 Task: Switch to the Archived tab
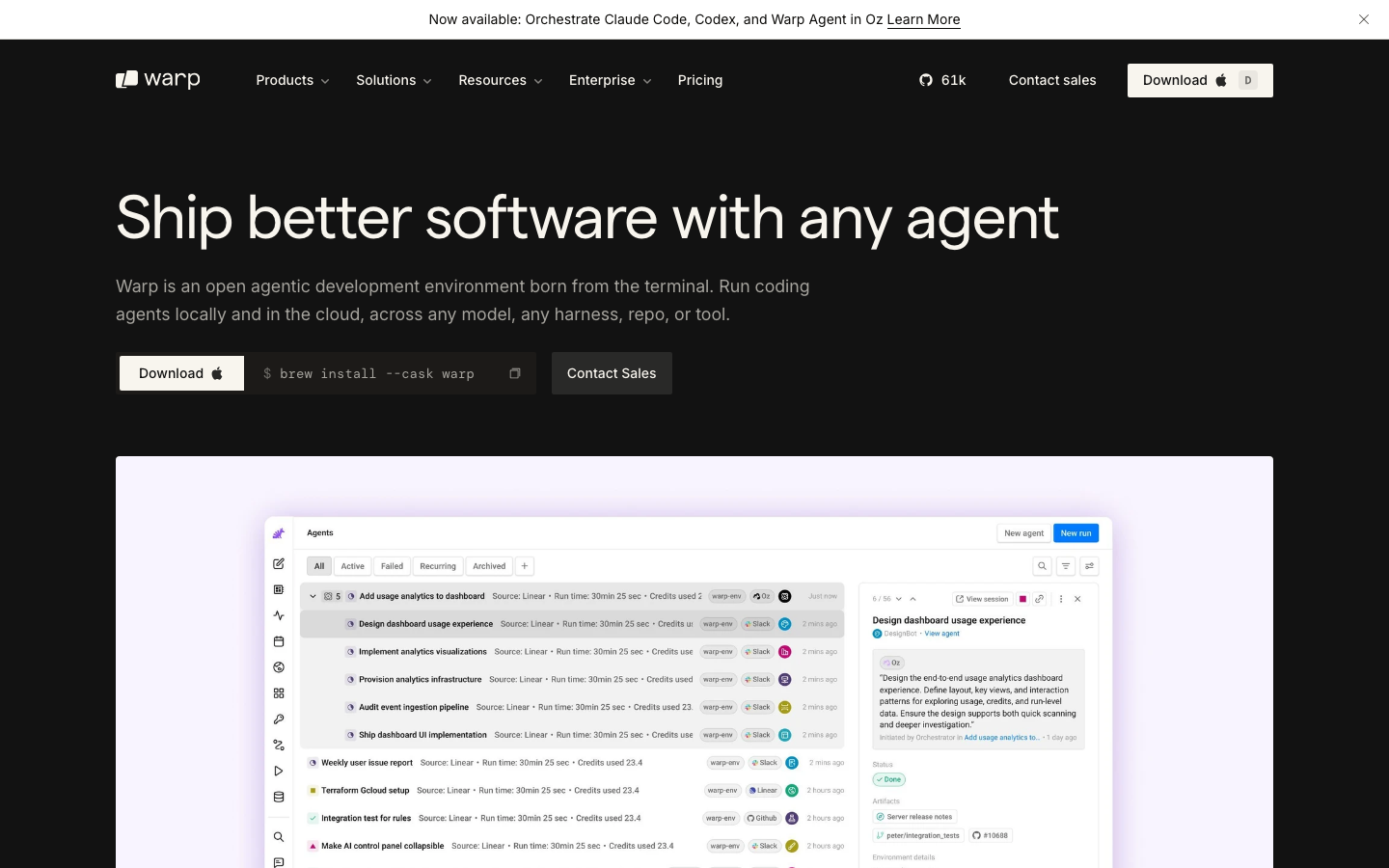point(489,566)
